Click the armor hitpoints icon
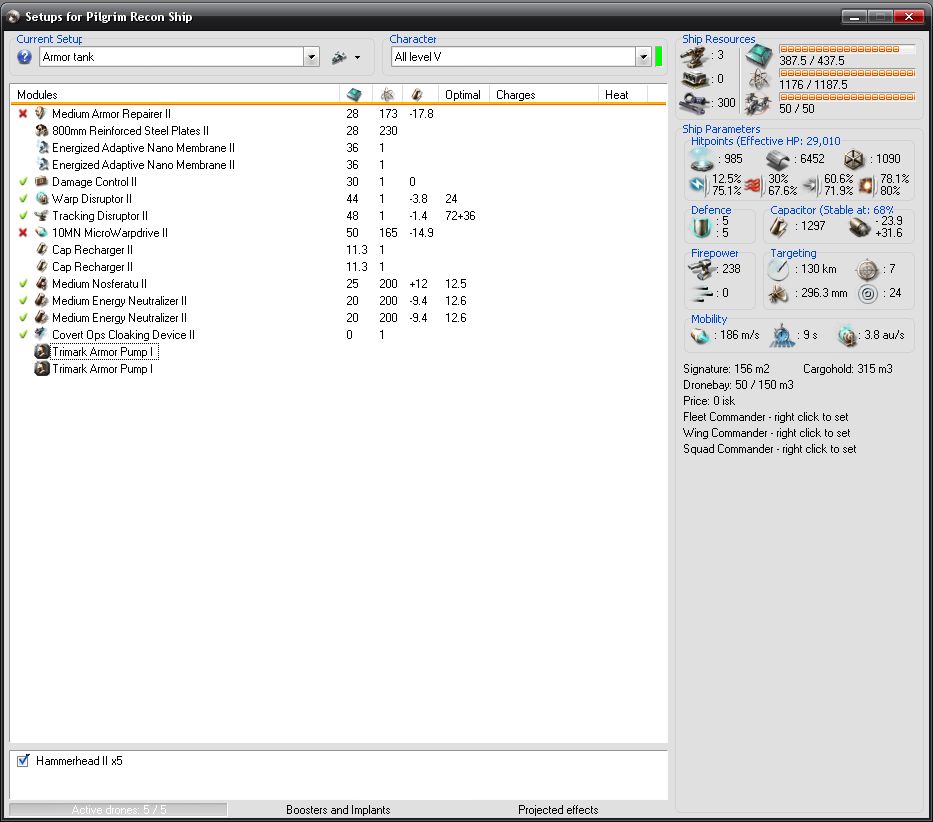 pos(777,160)
